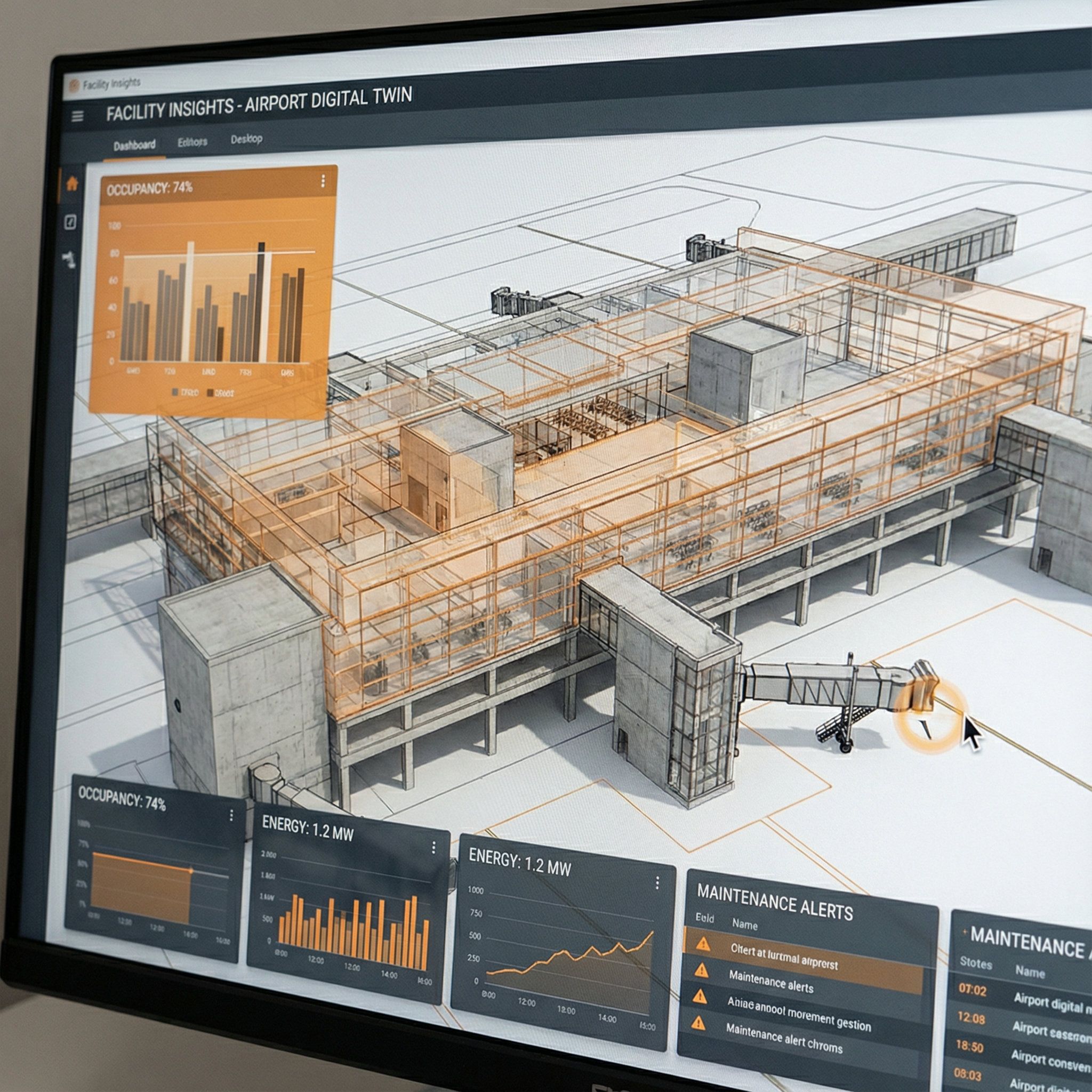Select 'Maintenance alert chroms' alert row
Screen dimensions: 1092x1092
click(x=783, y=1038)
